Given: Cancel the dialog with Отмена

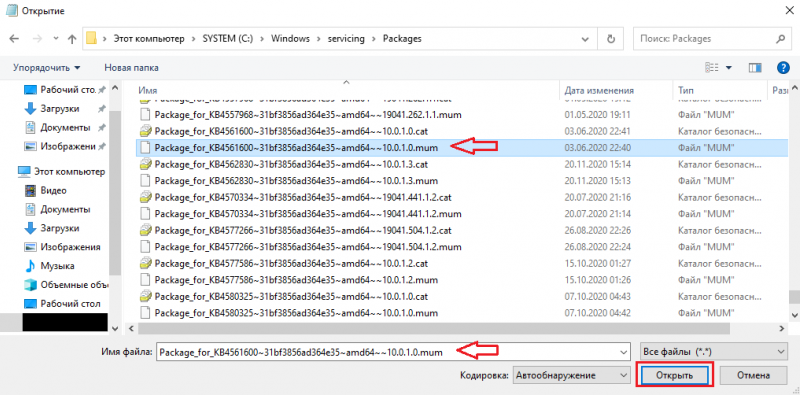Looking at the screenshot, I should pos(753,376).
